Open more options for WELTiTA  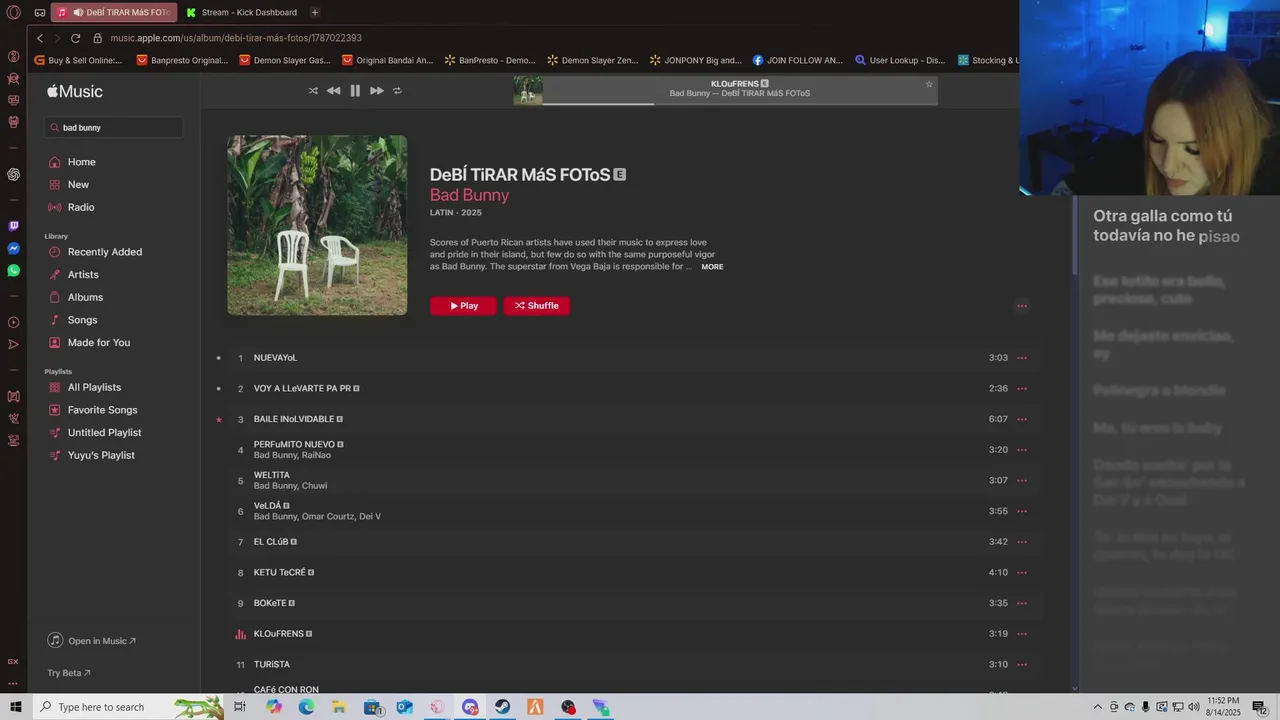(x=1021, y=481)
